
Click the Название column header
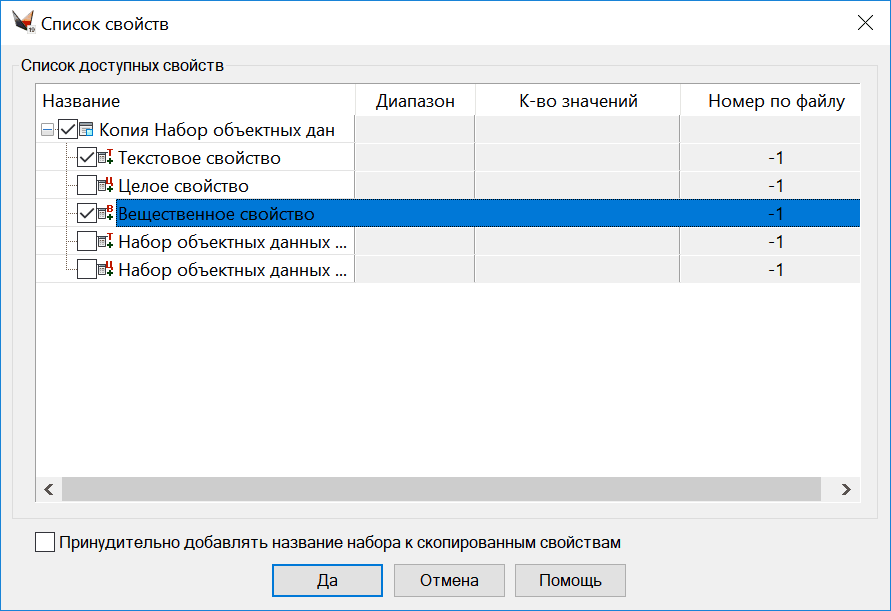click(x=196, y=101)
